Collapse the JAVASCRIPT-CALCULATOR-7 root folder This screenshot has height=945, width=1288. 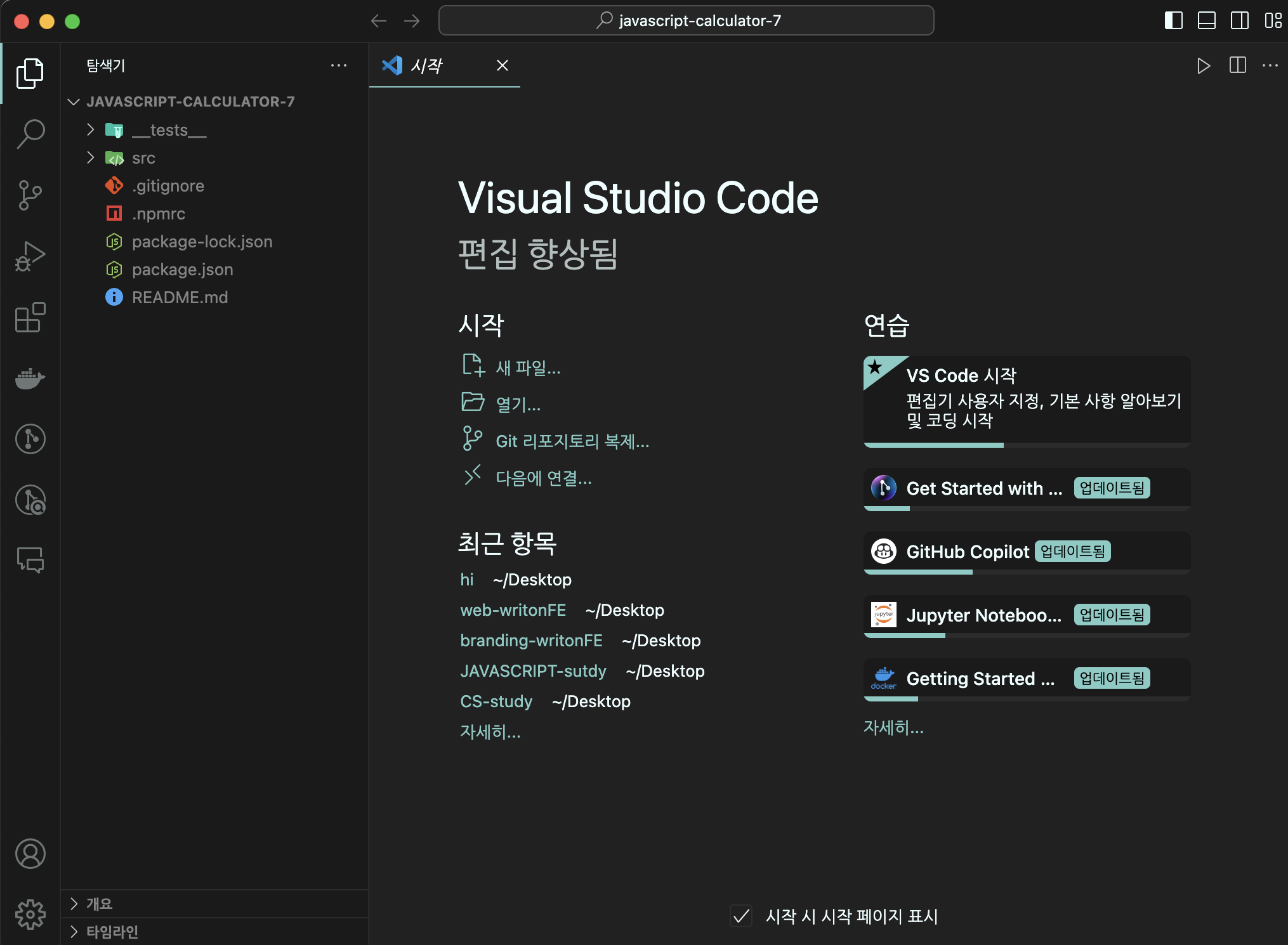215,101
